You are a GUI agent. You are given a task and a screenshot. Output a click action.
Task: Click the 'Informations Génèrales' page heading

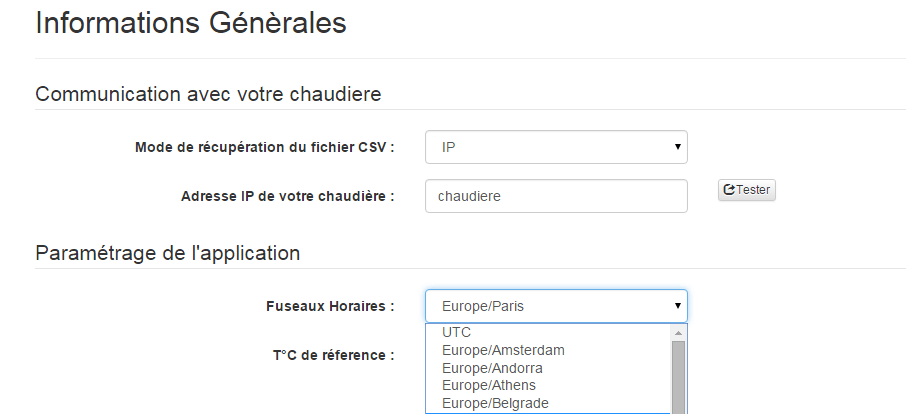click(191, 24)
